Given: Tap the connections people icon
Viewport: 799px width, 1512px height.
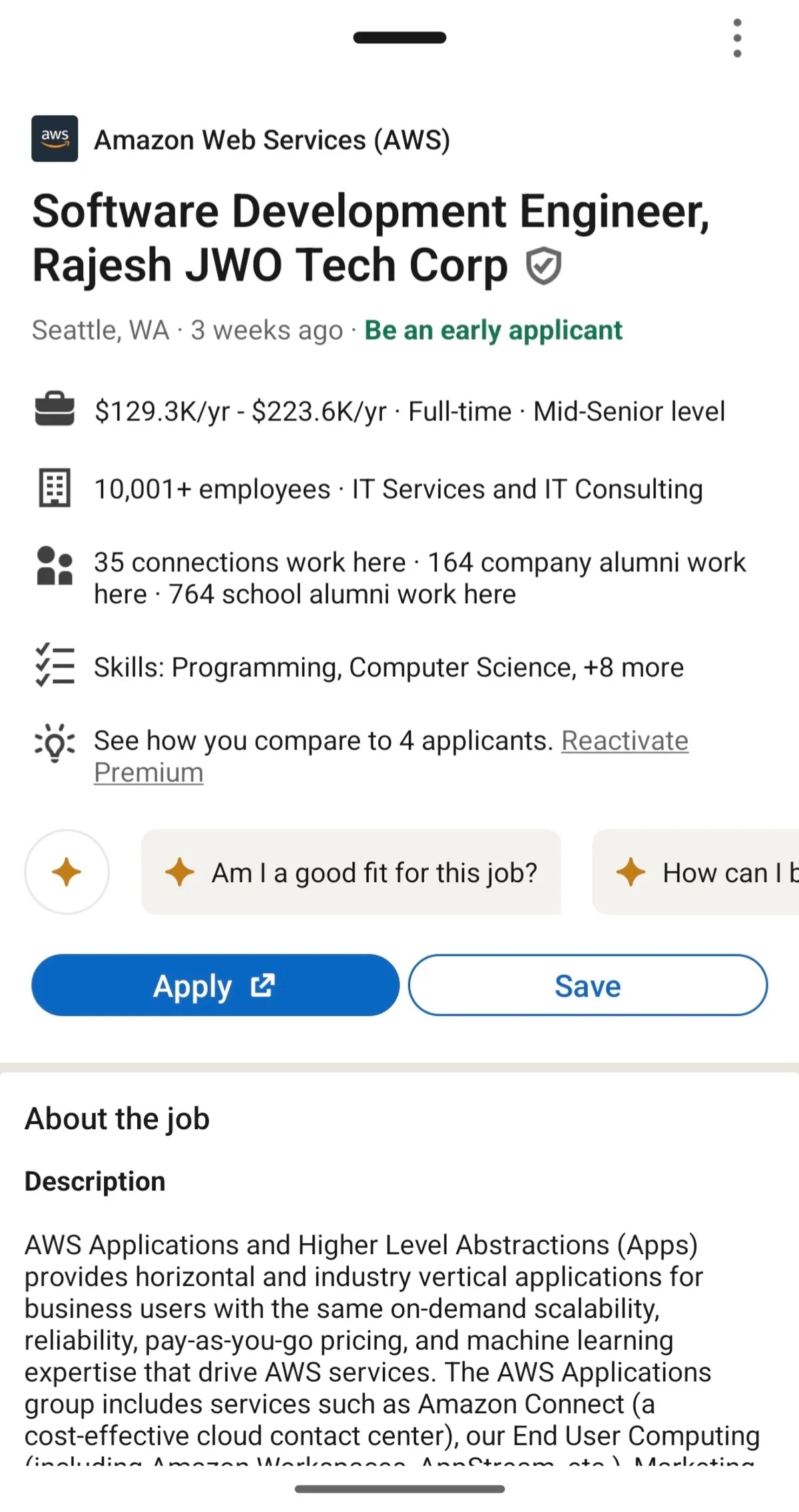Looking at the screenshot, I should [55, 566].
